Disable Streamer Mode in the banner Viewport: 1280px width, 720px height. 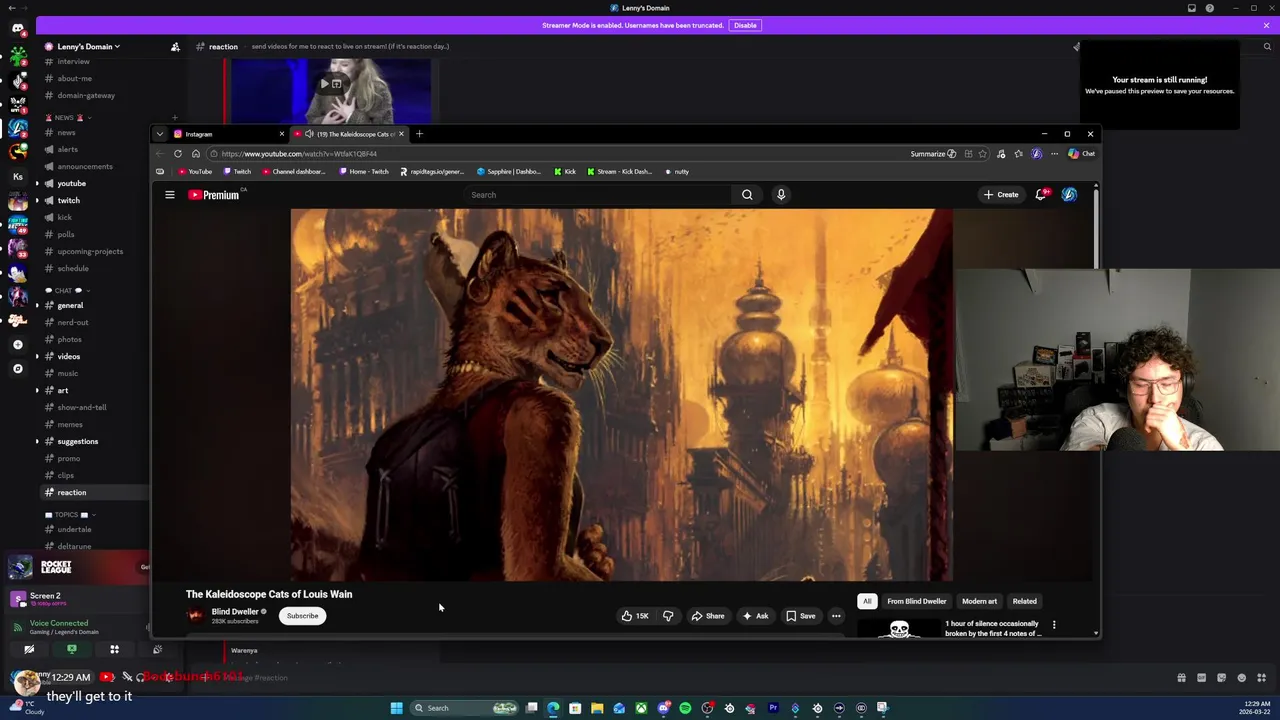(745, 25)
